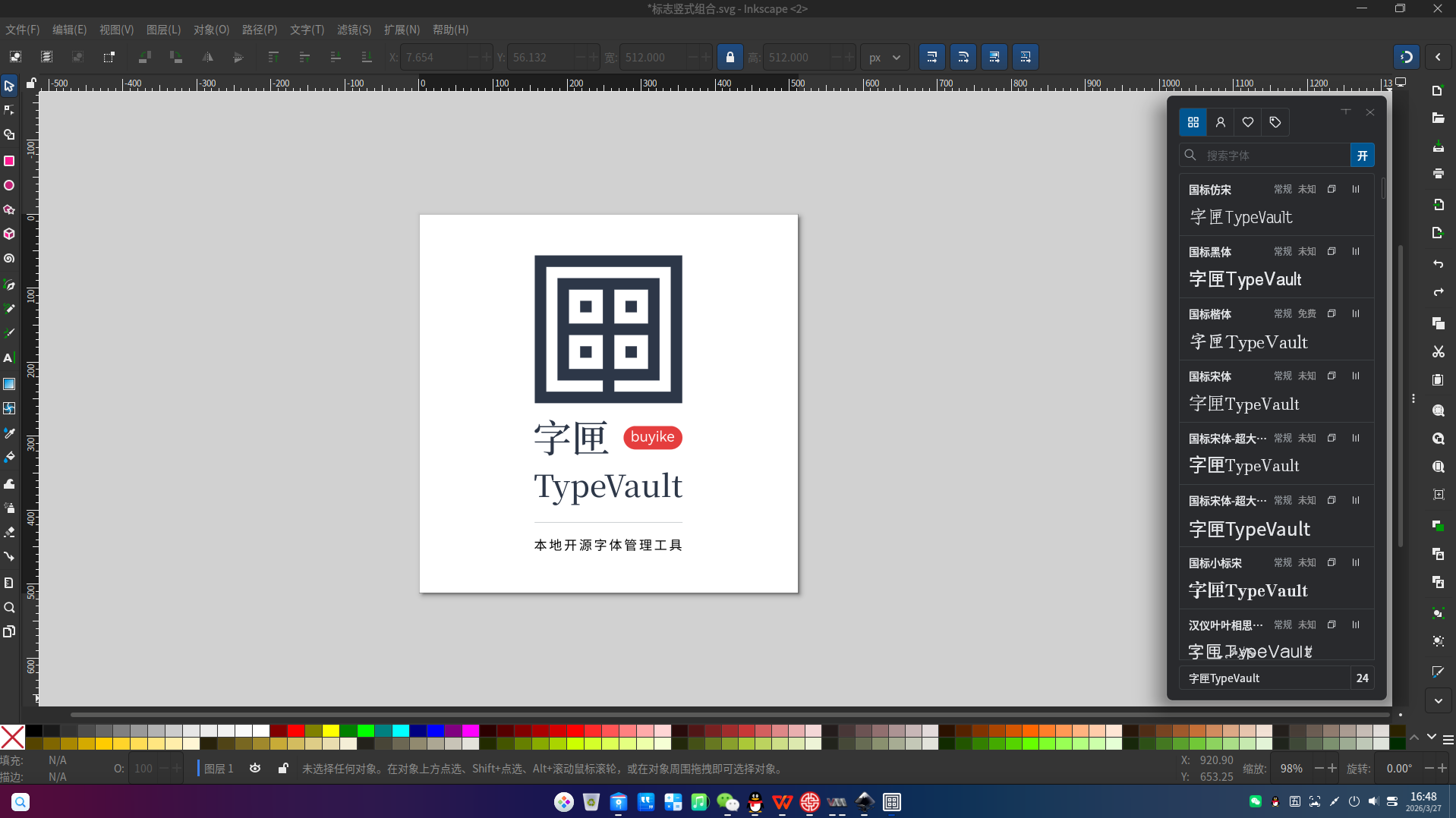The height and width of the screenshot is (818, 1456).
Task: Select the Ellipse tool
Action: tap(9, 185)
